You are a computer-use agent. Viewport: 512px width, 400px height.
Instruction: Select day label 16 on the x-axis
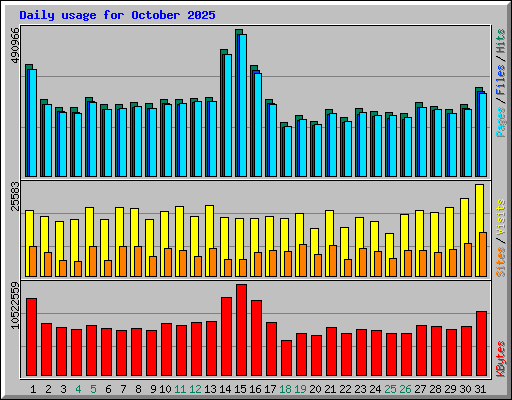[x=255, y=389]
